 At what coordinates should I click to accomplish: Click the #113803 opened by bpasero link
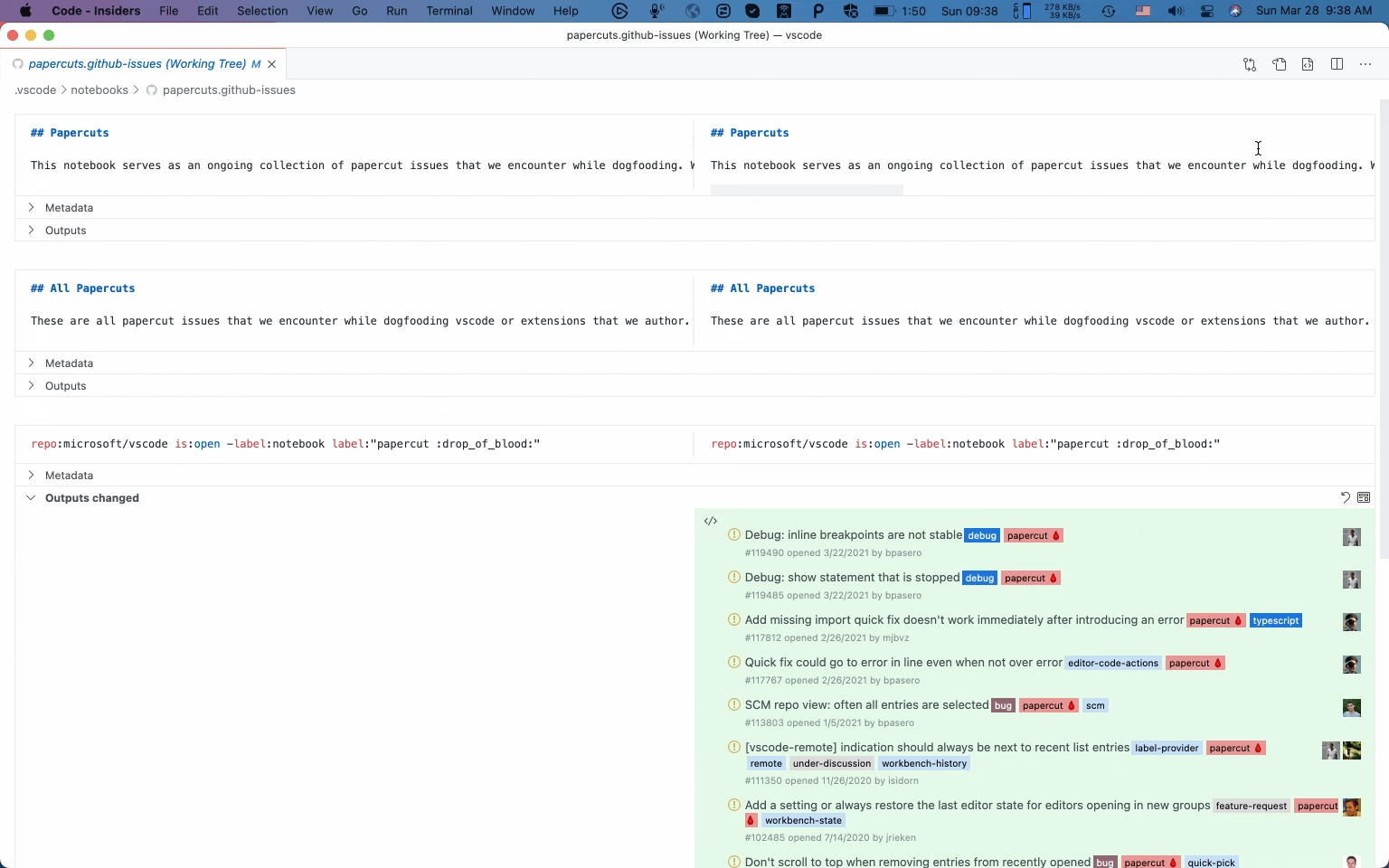click(828, 722)
